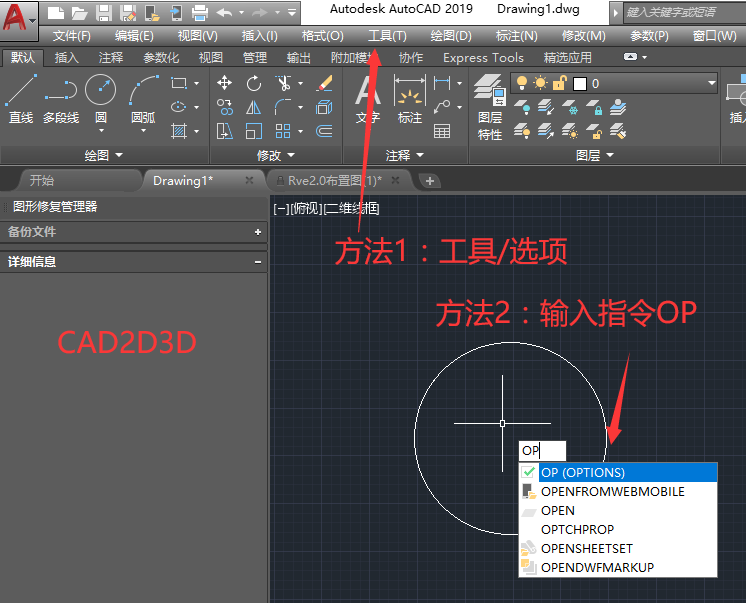The image size is (746, 603).
Task: Open the 文件(F) menu
Action: [x=71, y=36]
